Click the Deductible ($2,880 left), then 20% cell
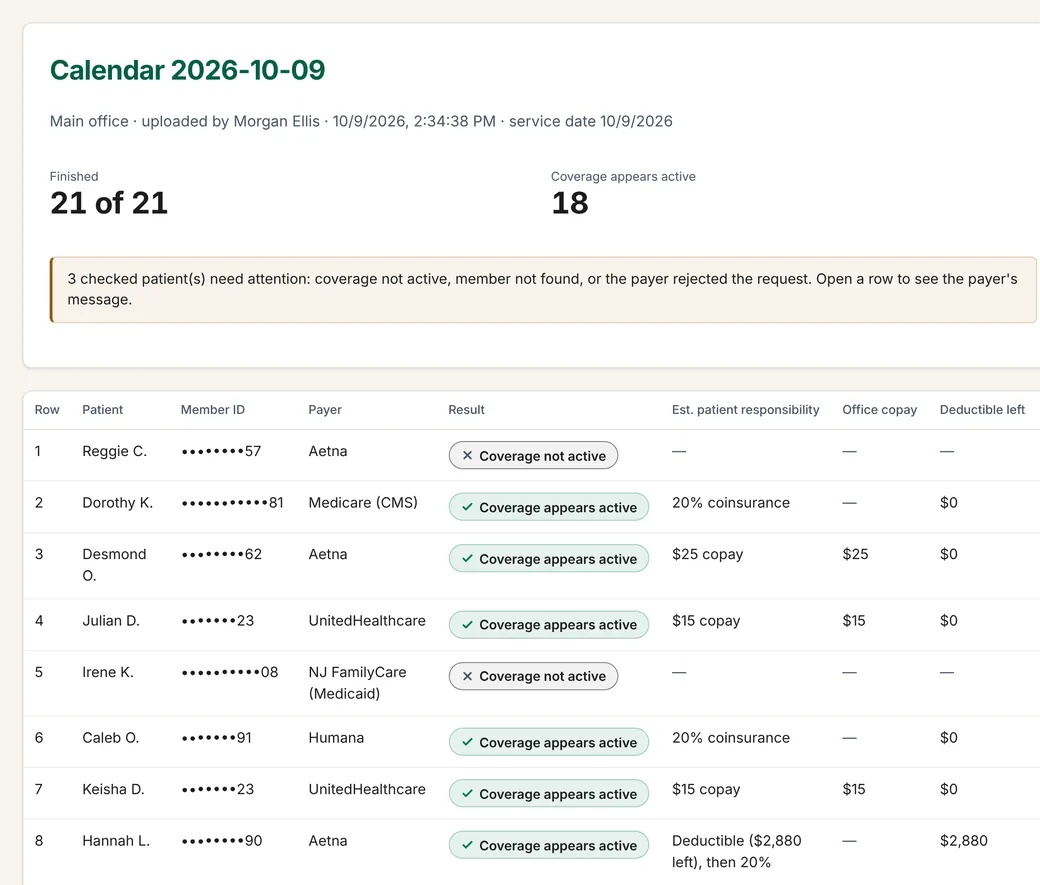The height and width of the screenshot is (885, 1040). (737, 851)
